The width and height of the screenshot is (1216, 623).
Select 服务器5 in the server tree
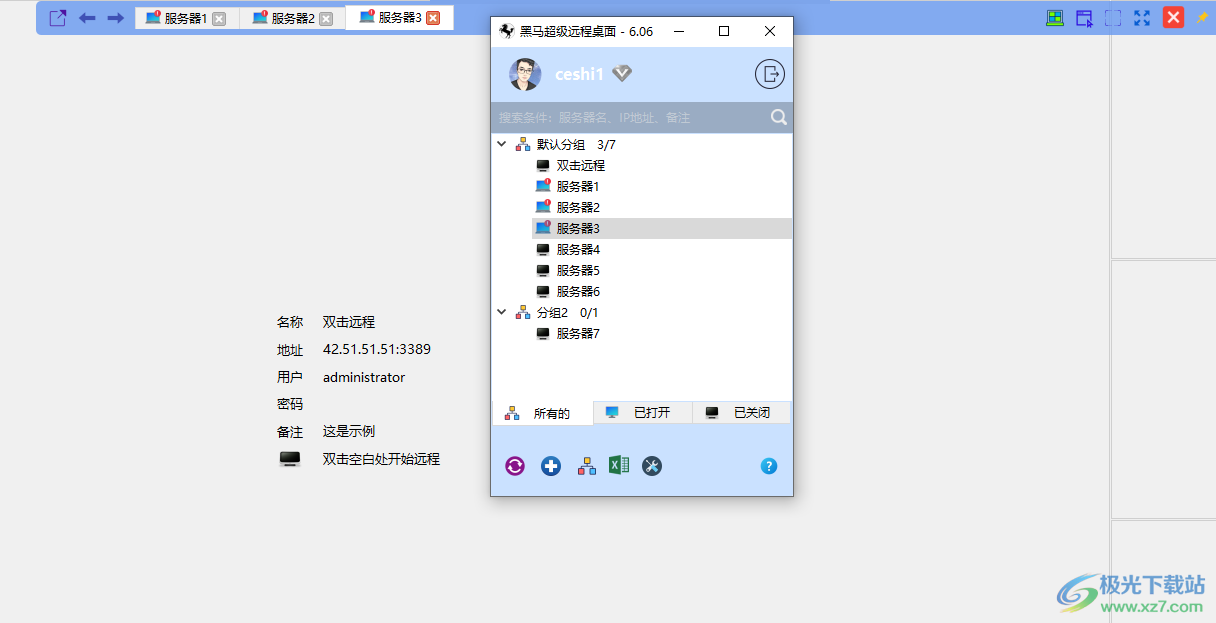578,270
